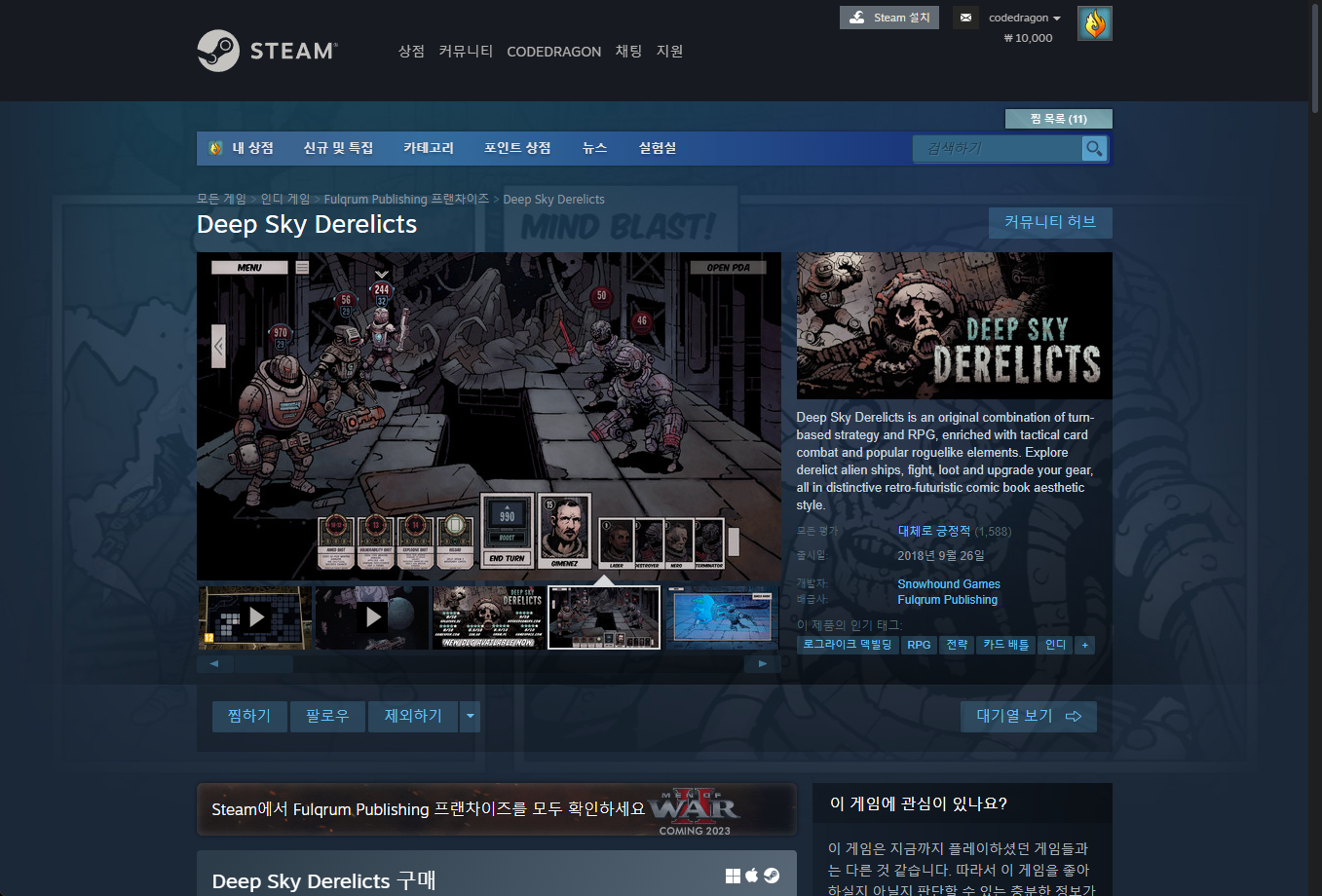This screenshot has height=896, width=1322.
Task: Open the 실험실 tab
Action: pyautogui.click(x=658, y=148)
